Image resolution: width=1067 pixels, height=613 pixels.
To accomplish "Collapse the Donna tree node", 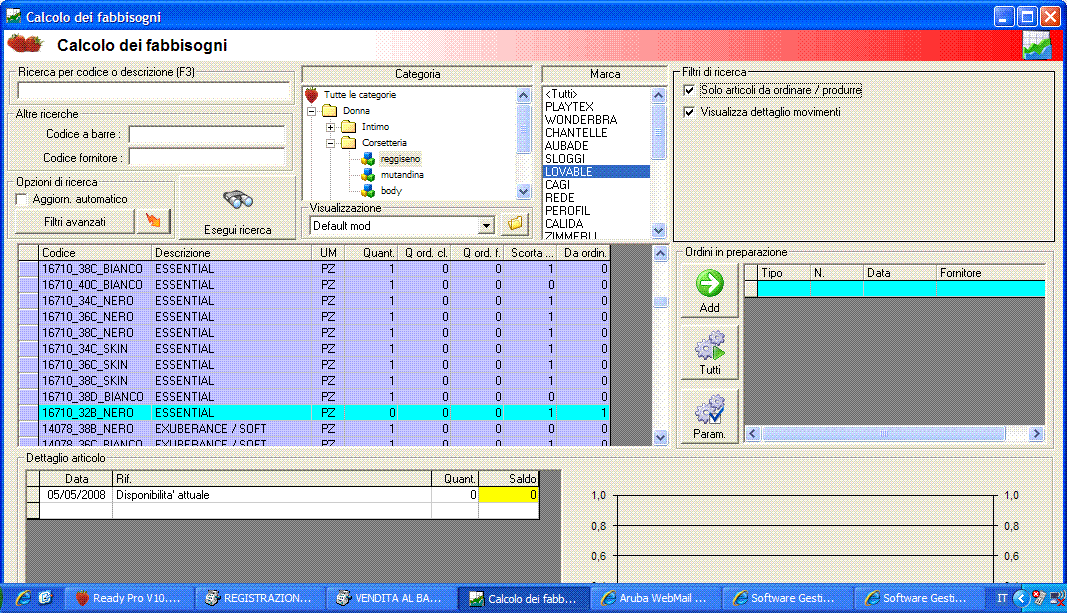I will point(312,111).
